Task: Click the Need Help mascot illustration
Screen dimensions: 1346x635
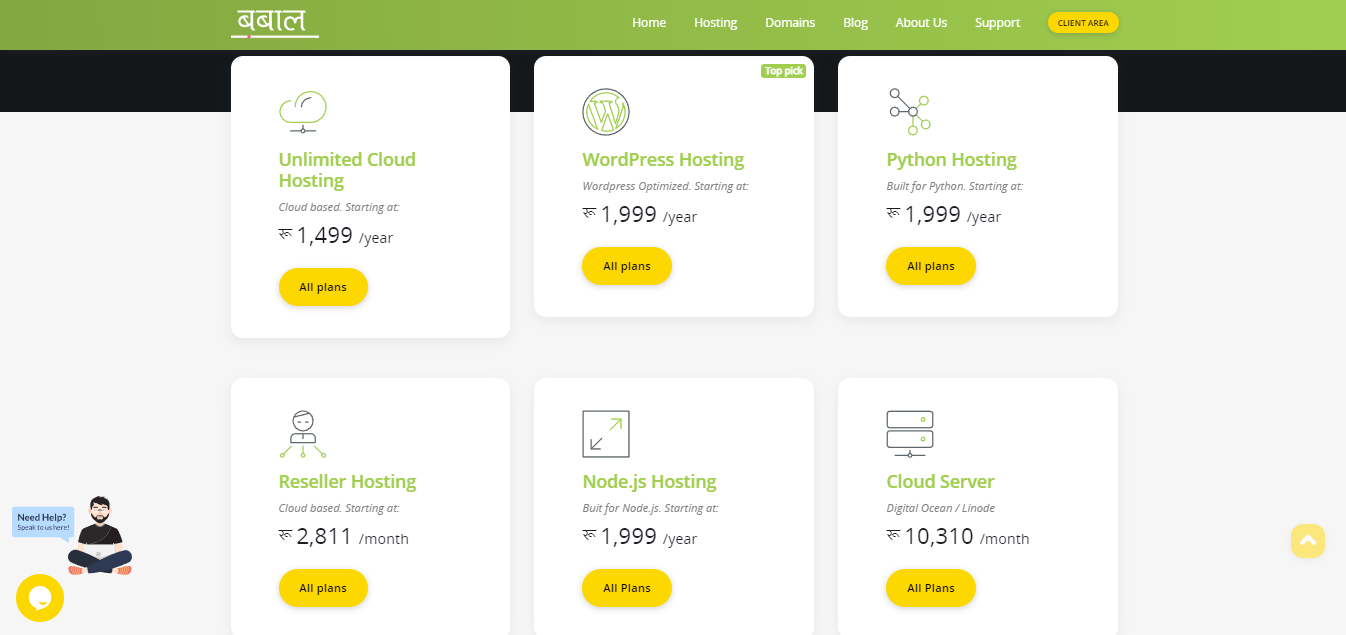Action: pyautogui.click(x=98, y=535)
